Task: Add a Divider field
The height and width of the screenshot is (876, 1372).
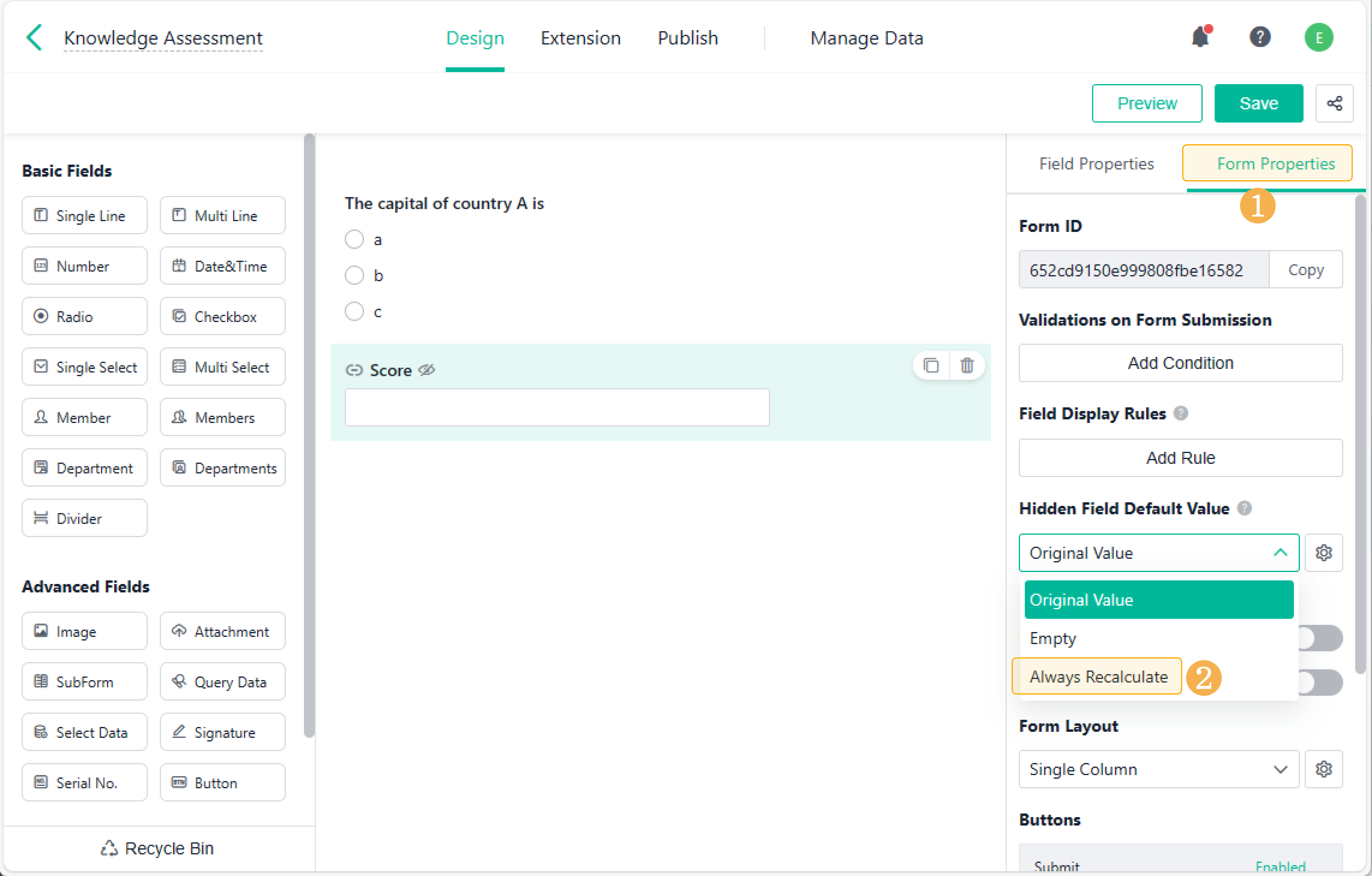Action: [x=84, y=518]
